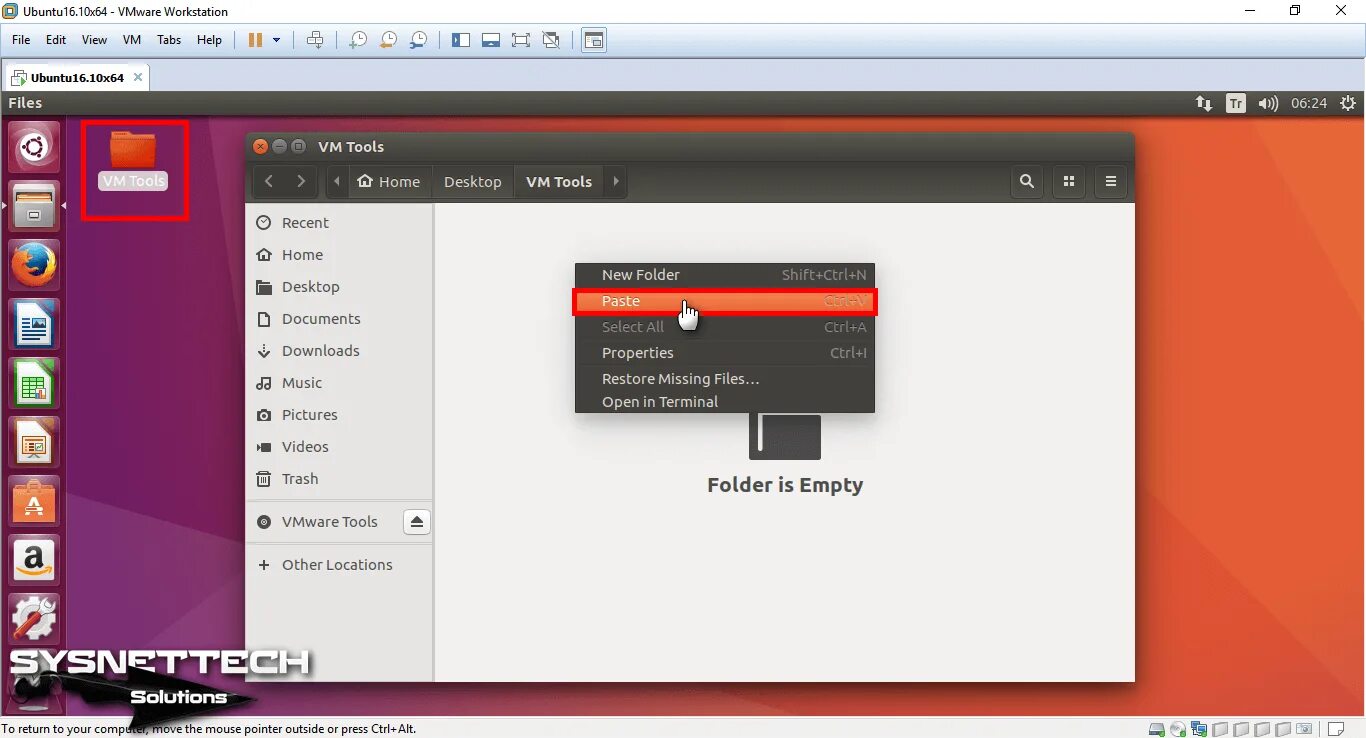Open the VMware View menu
Image resolution: width=1366 pixels, height=738 pixels.
click(x=94, y=40)
